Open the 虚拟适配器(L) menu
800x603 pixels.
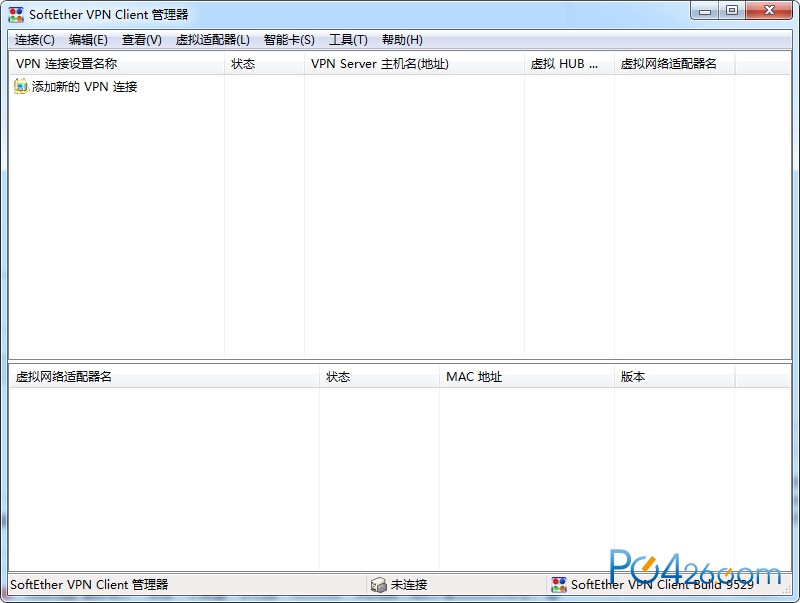tap(212, 40)
